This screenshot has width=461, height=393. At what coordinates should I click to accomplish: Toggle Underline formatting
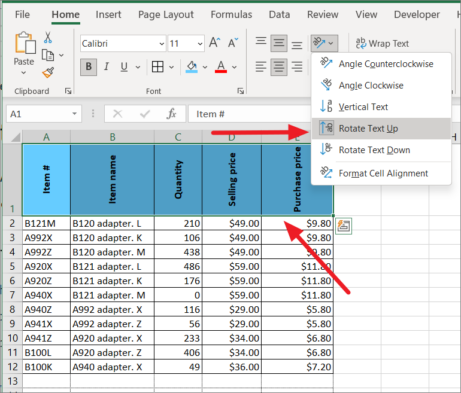pos(124,67)
